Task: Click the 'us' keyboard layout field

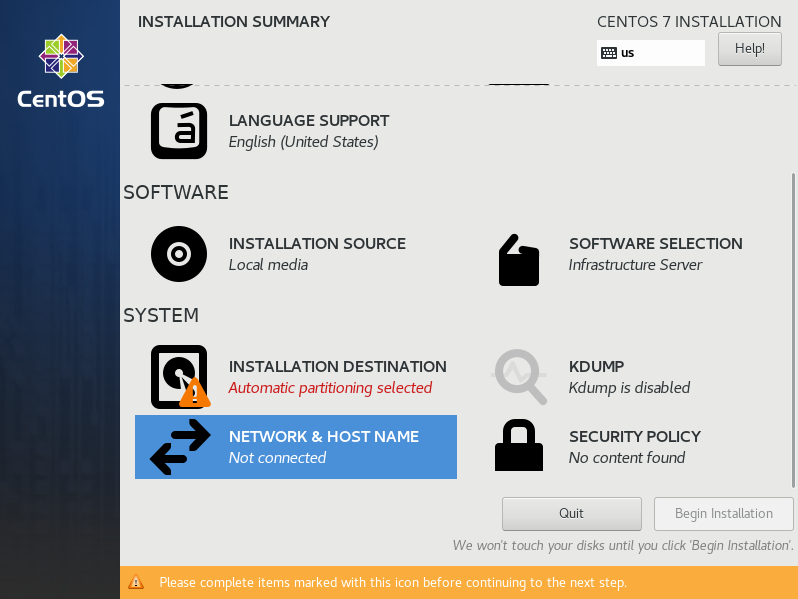Action: 651,53
